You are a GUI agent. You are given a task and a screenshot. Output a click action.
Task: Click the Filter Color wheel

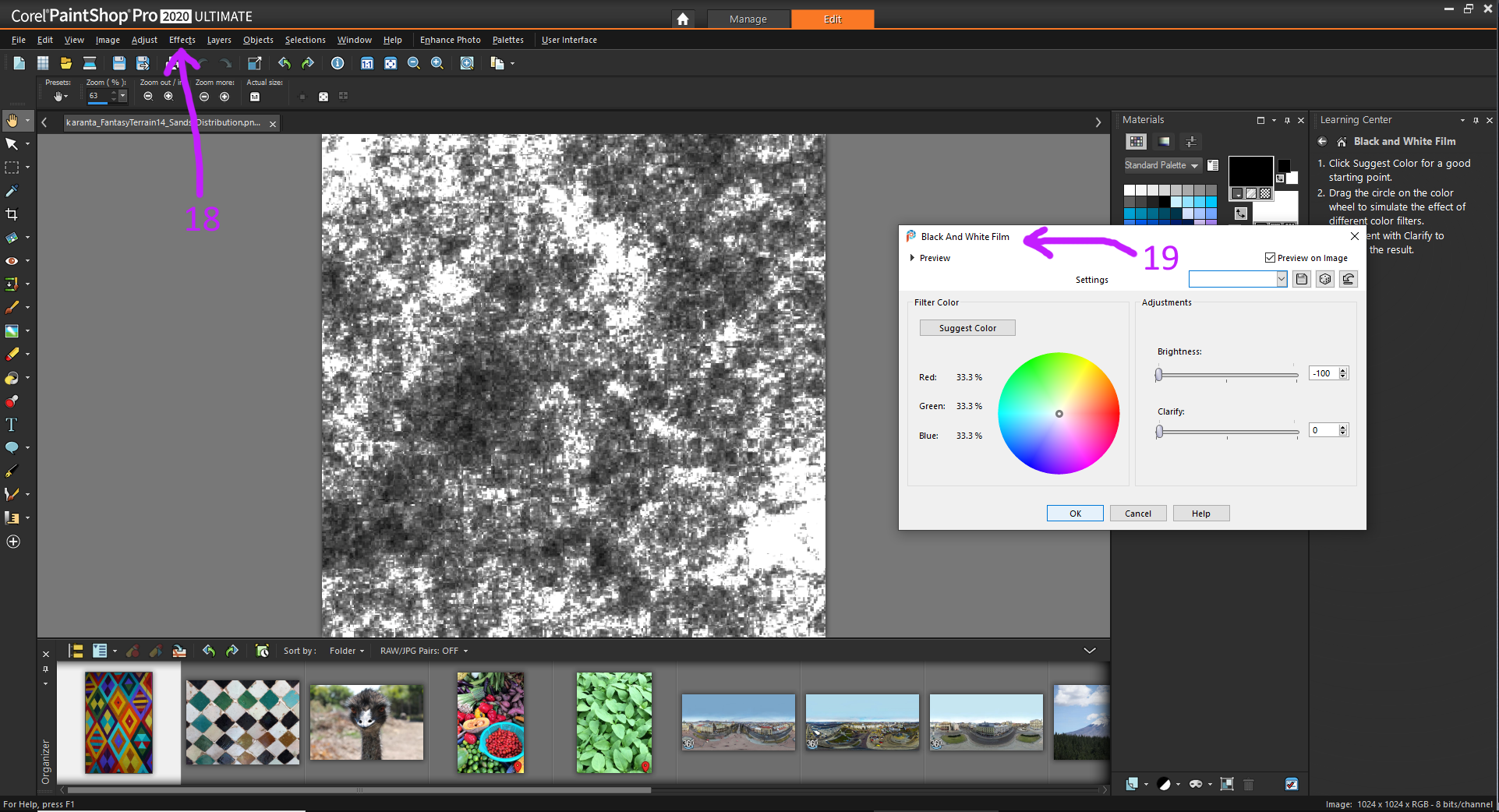tap(1059, 413)
